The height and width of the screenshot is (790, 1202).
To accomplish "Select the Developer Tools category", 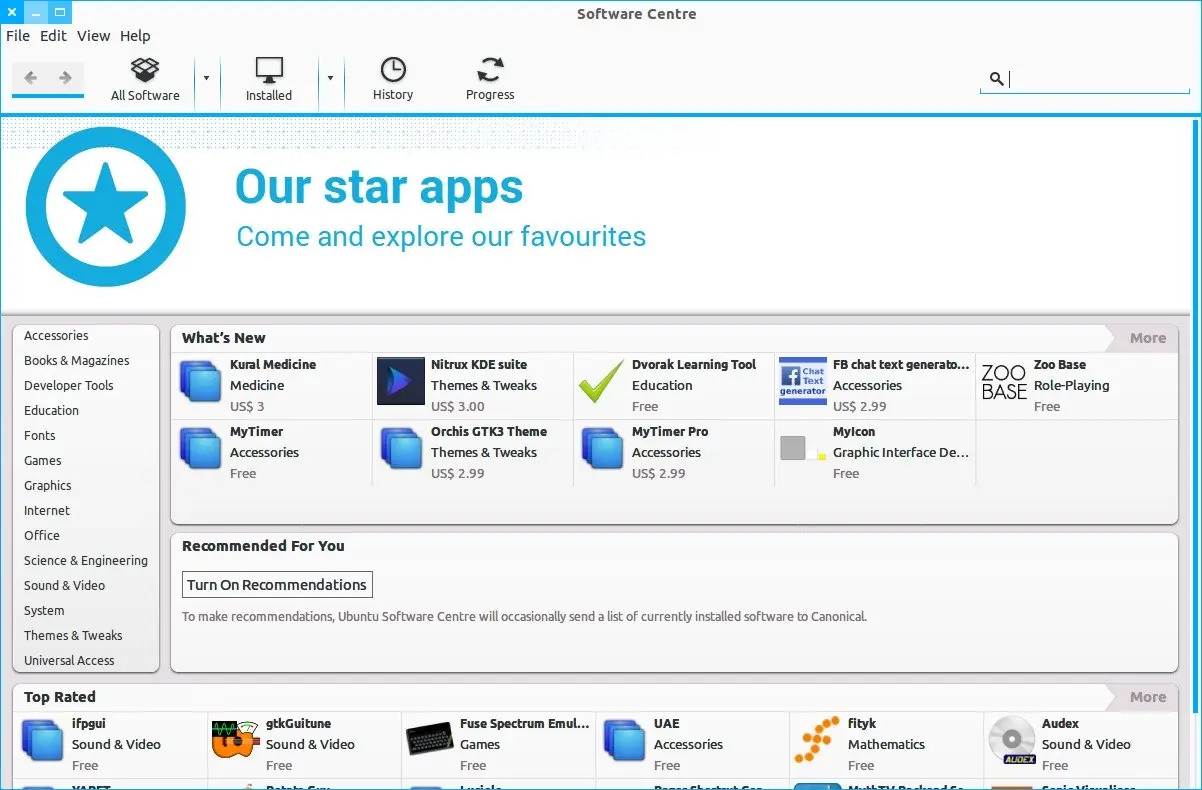I will tap(69, 386).
